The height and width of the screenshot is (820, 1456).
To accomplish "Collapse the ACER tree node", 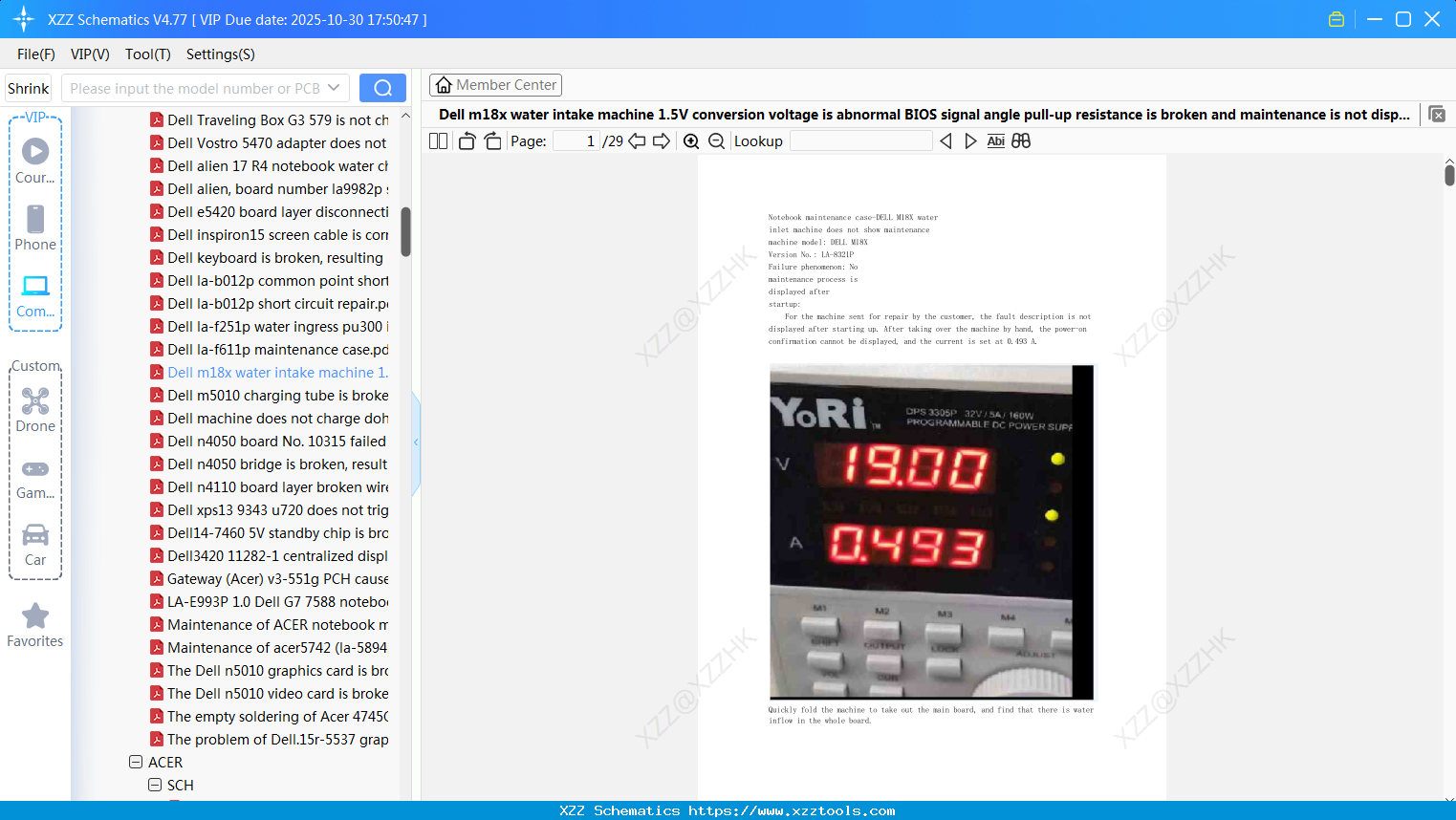I will [136, 763].
